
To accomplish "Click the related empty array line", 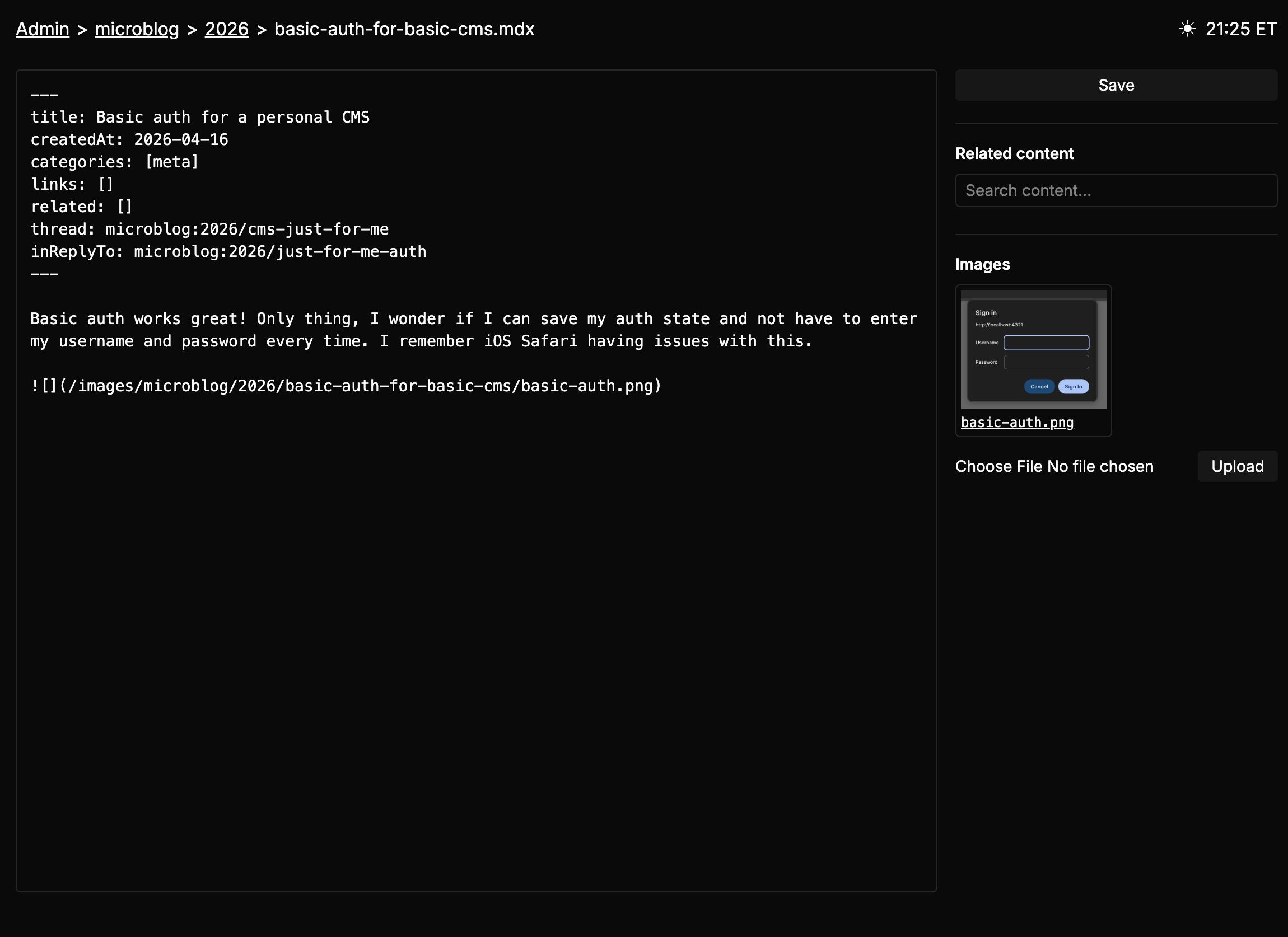I will coord(82,207).
